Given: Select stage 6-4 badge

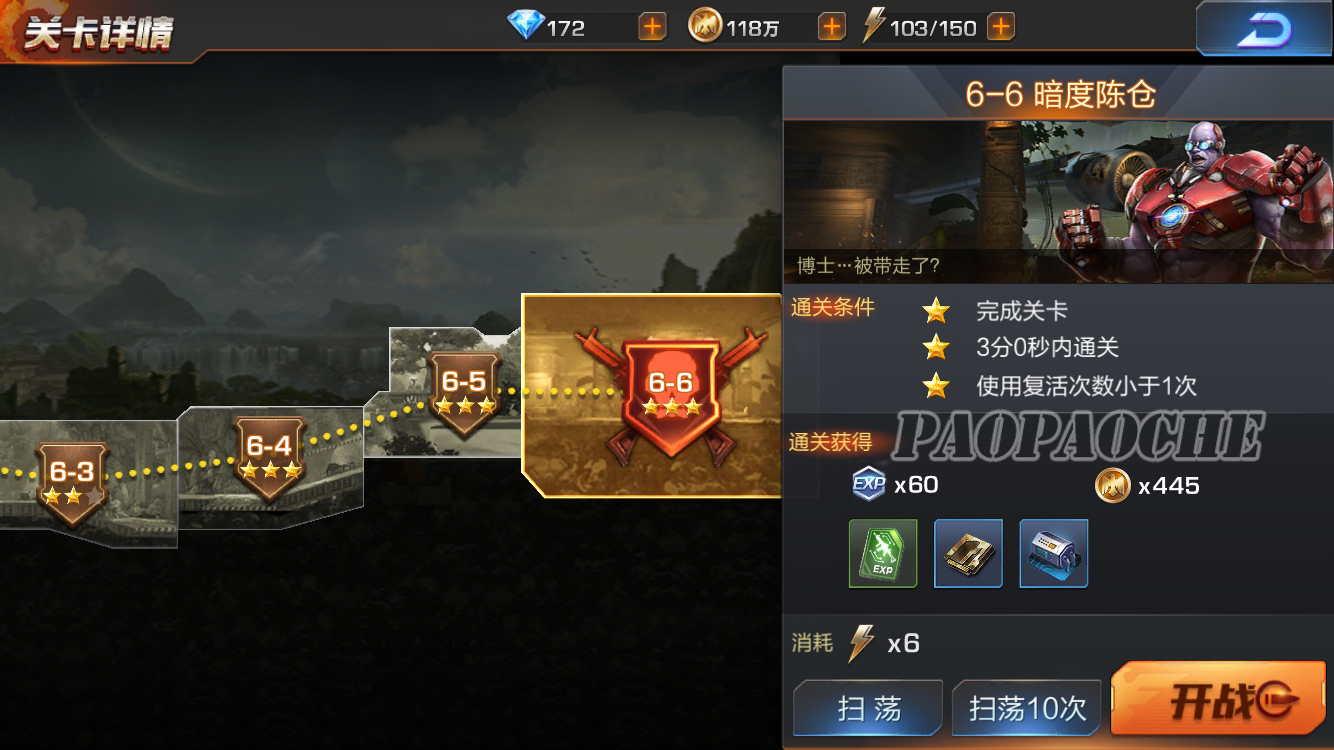Looking at the screenshot, I should [270, 456].
